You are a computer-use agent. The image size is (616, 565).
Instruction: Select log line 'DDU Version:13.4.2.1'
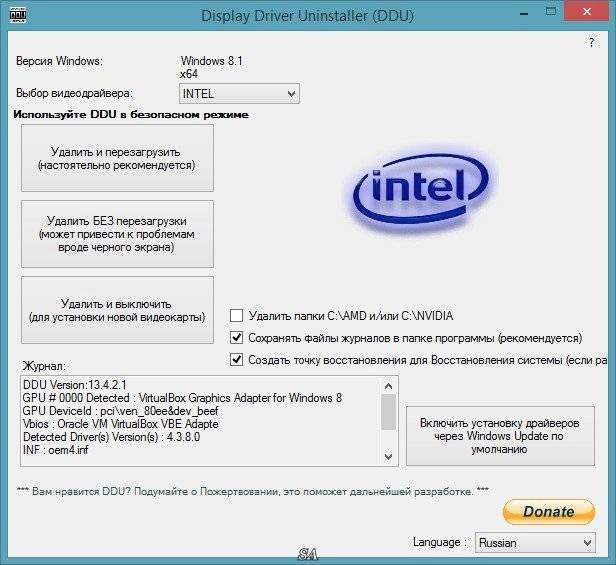pos(75,385)
